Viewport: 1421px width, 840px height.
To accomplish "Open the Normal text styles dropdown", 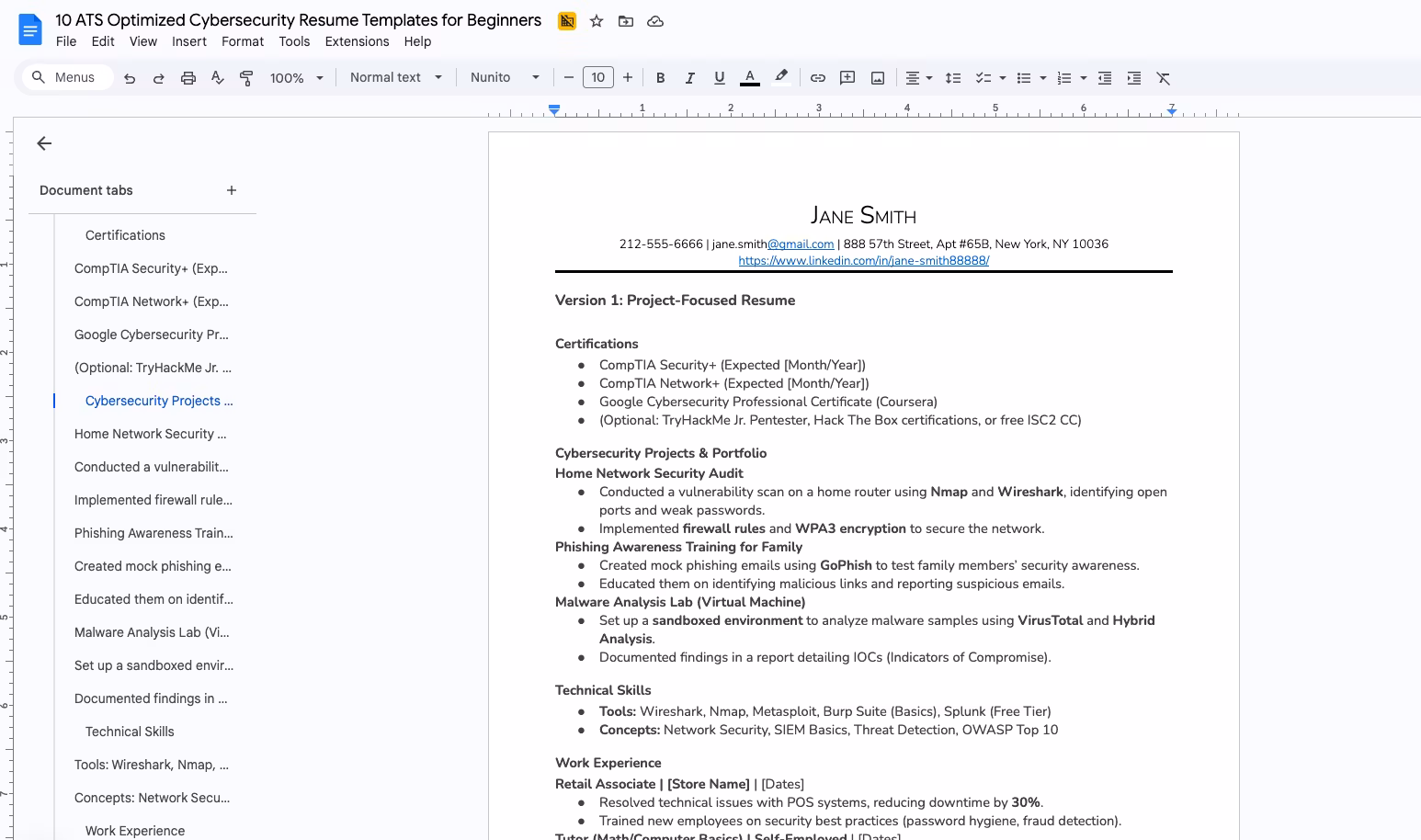I will point(395,78).
